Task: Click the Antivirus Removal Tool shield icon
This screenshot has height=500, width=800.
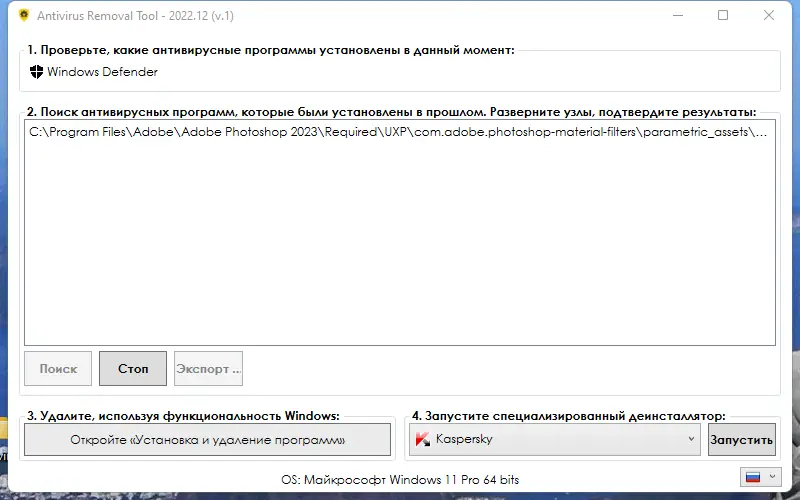Action: 23,15
